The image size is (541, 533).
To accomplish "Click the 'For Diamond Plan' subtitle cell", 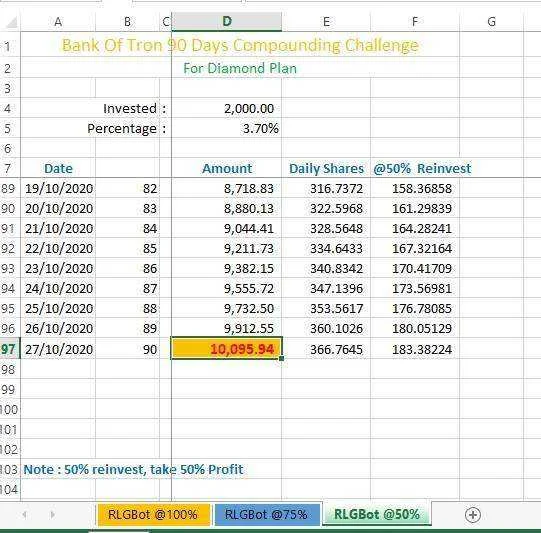I will pos(240,68).
